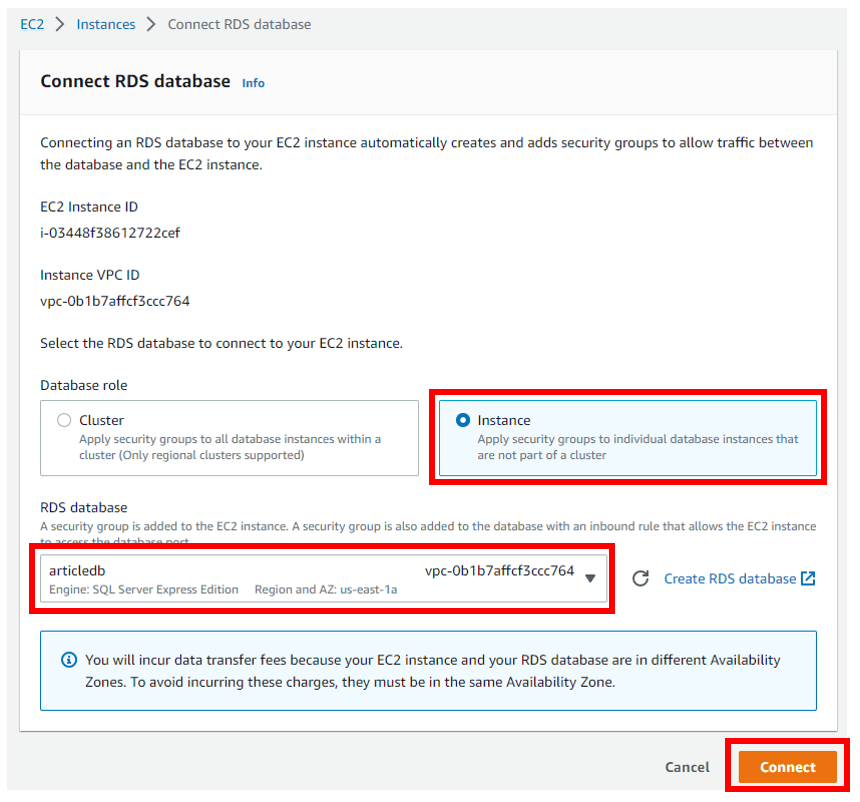
Task: Click the chevron separator after EC2 breadcrumb
Action: (60, 24)
